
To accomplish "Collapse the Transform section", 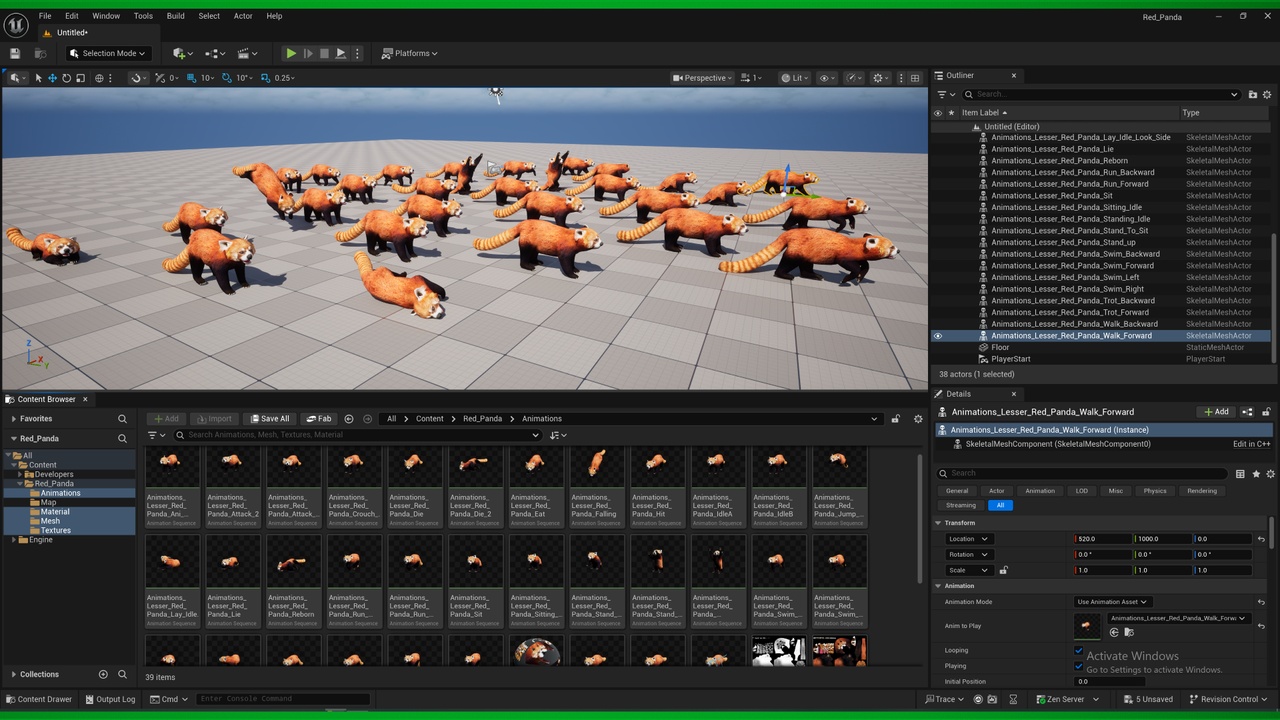I will click(938, 523).
